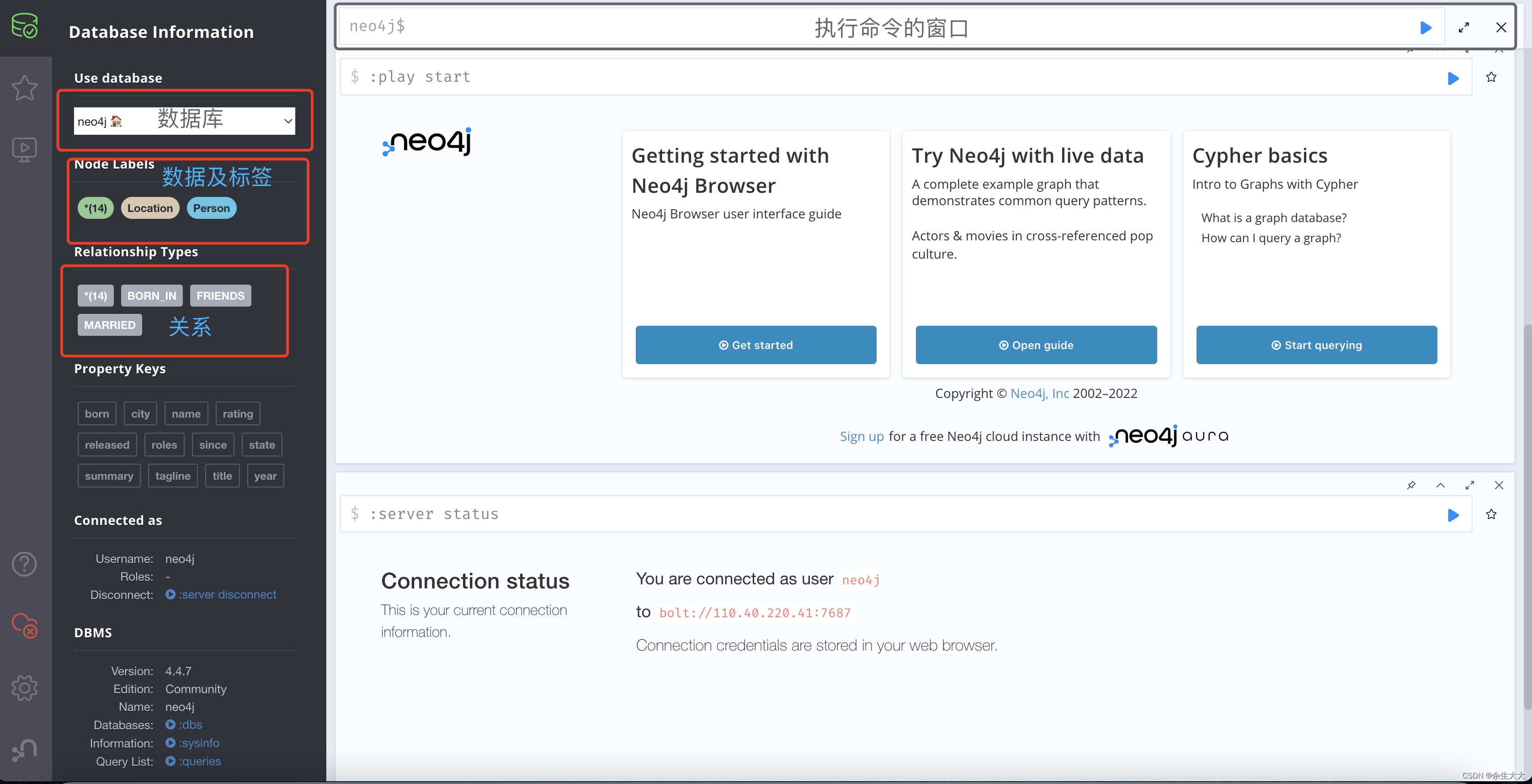Click the since property key

pyautogui.click(x=213, y=445)
